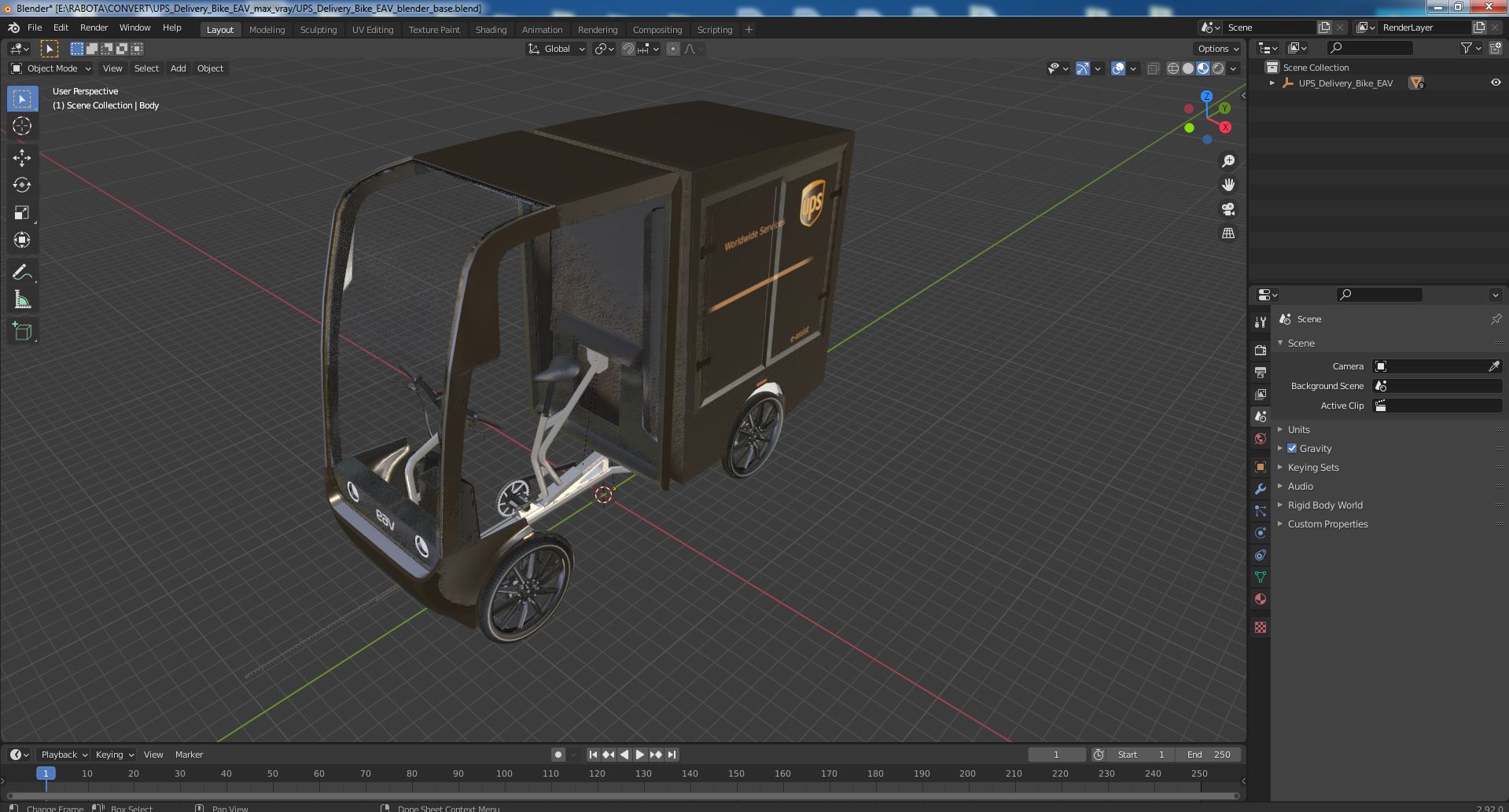Open the Object Mode dropdown

51,68
